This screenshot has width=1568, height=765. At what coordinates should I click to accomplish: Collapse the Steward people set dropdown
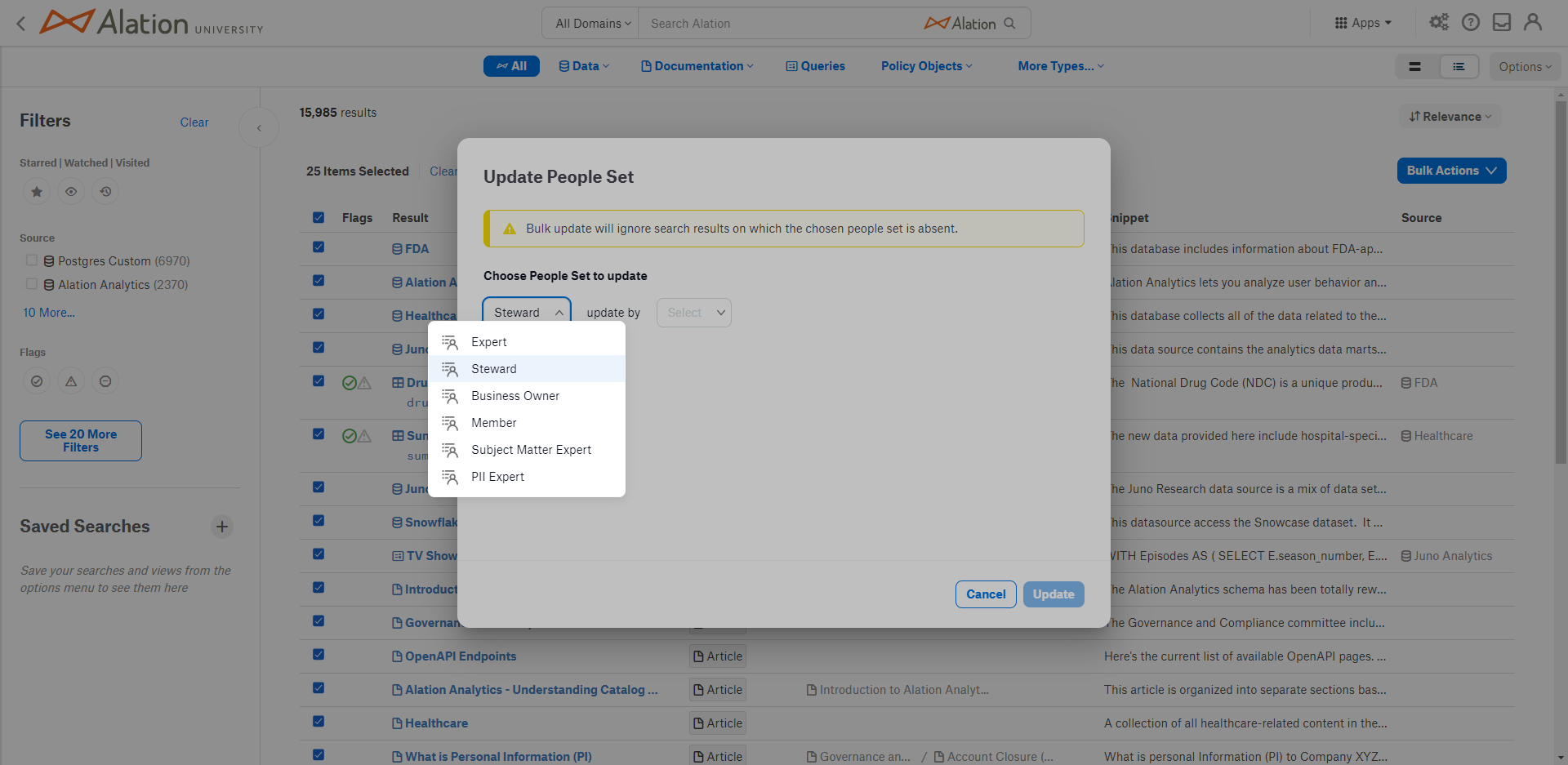(527, 313)
